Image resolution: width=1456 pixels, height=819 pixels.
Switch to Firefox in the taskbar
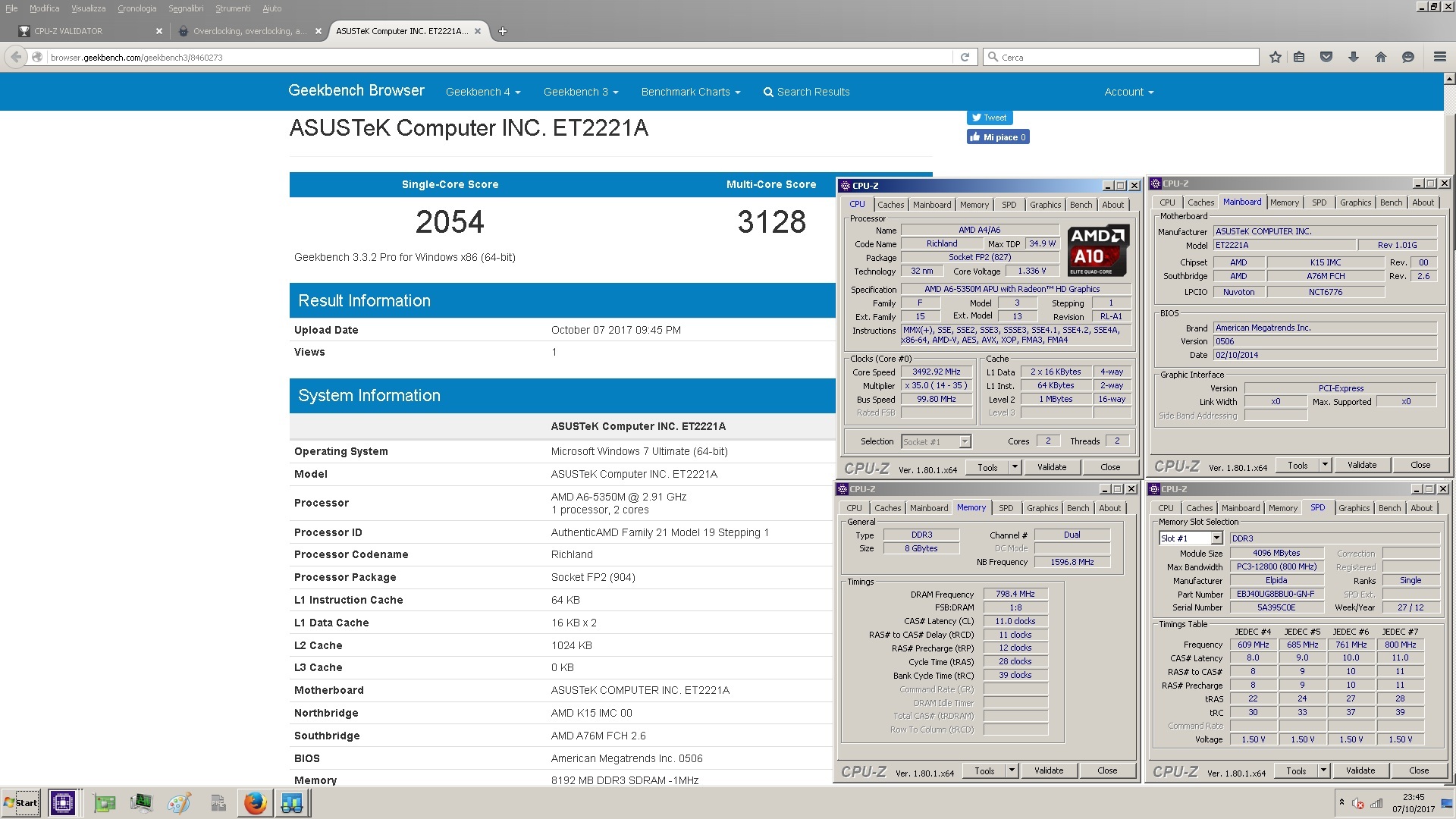pos(255,802)
